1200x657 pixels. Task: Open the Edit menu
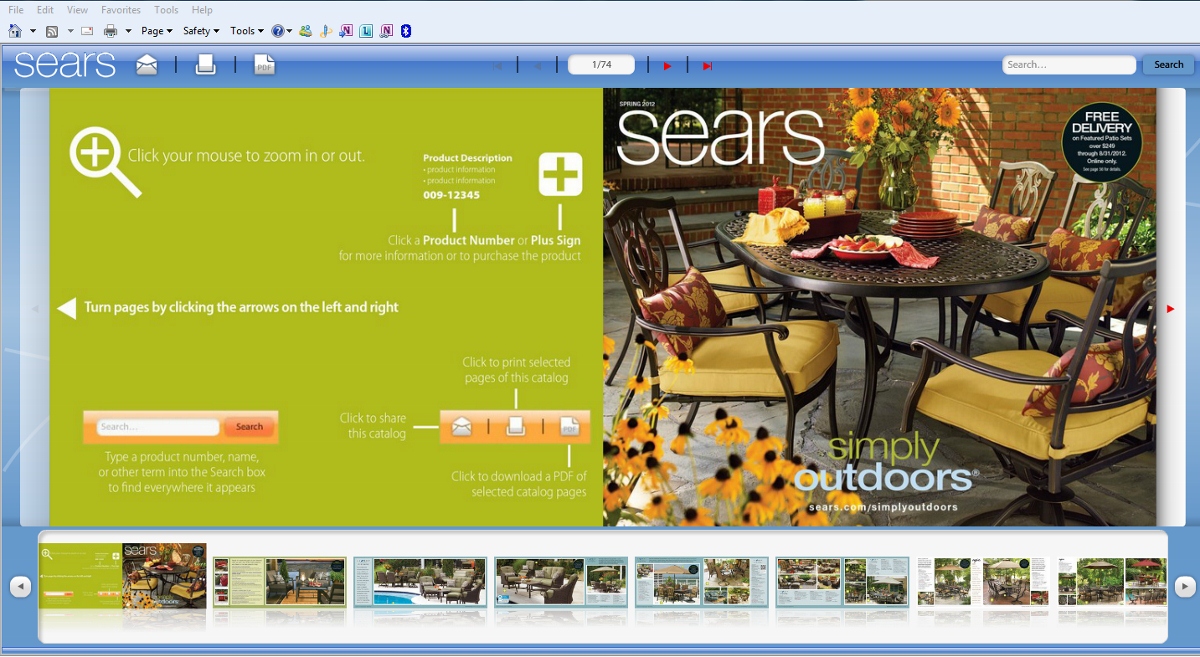coord(45,10)
